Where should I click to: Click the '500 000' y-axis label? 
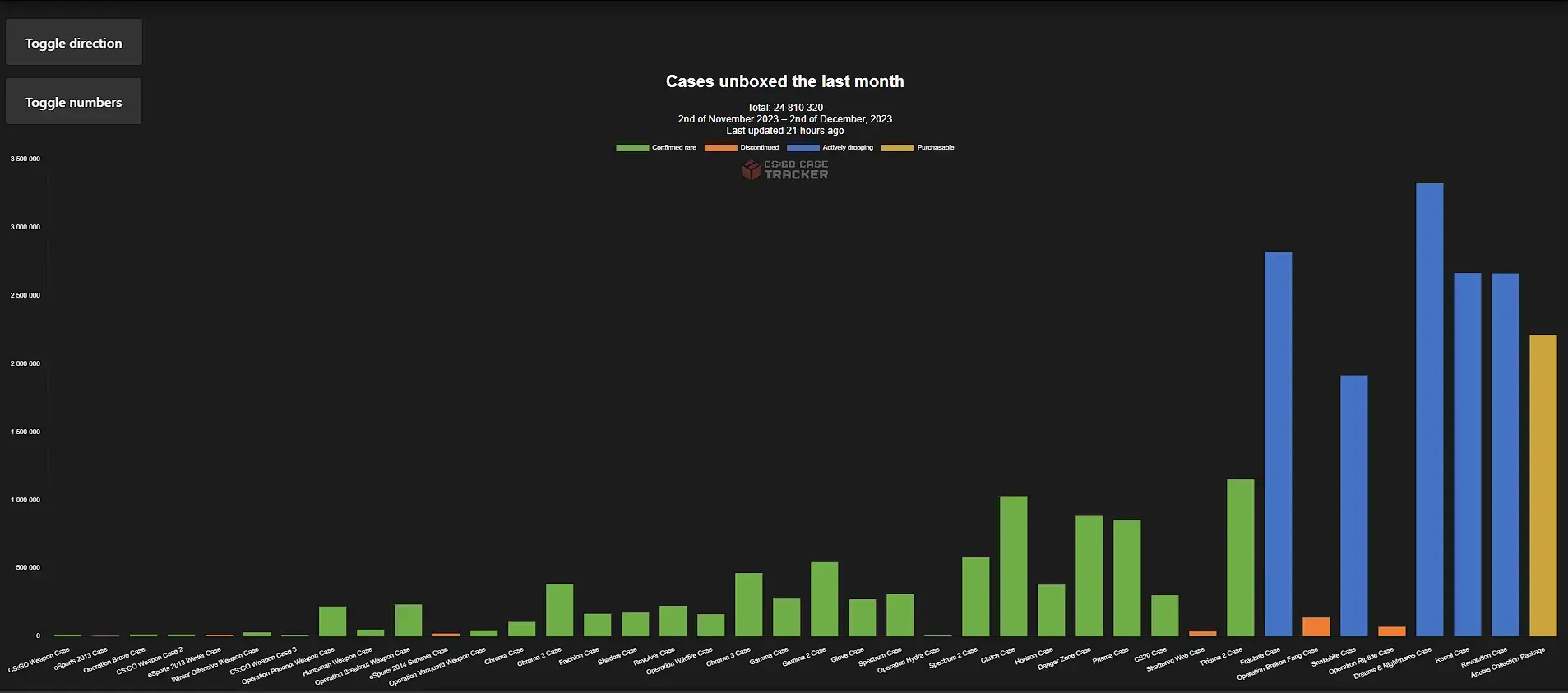pos(28,567)
